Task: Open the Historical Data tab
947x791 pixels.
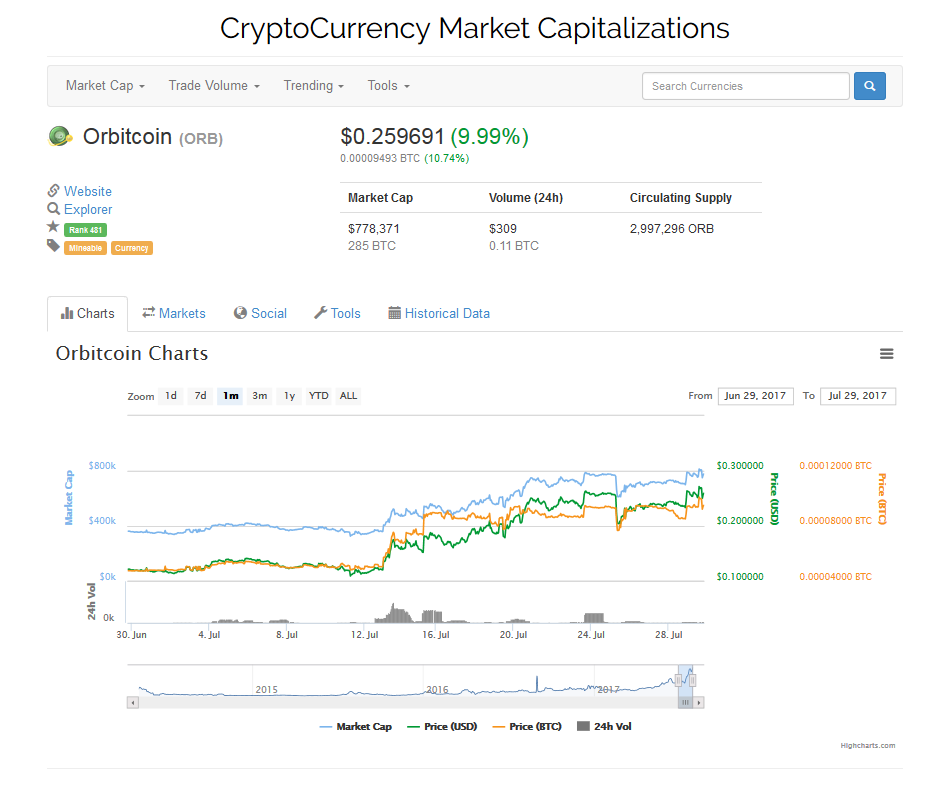Action: coord(439,313)
